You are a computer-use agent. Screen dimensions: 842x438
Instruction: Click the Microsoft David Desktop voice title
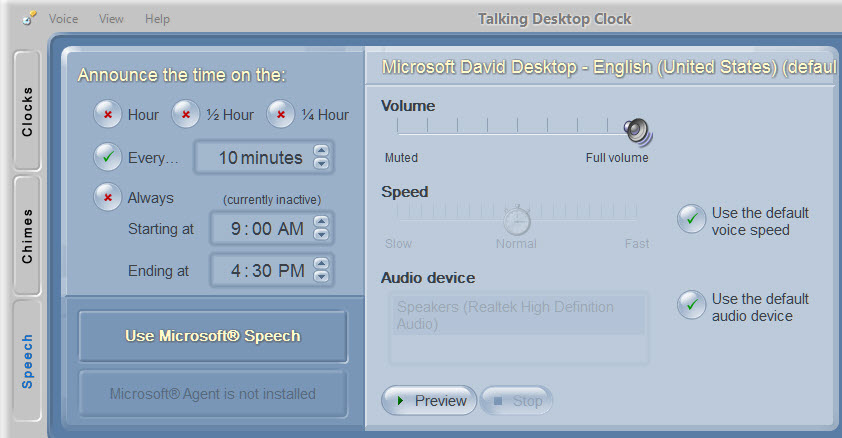point(609,67)
